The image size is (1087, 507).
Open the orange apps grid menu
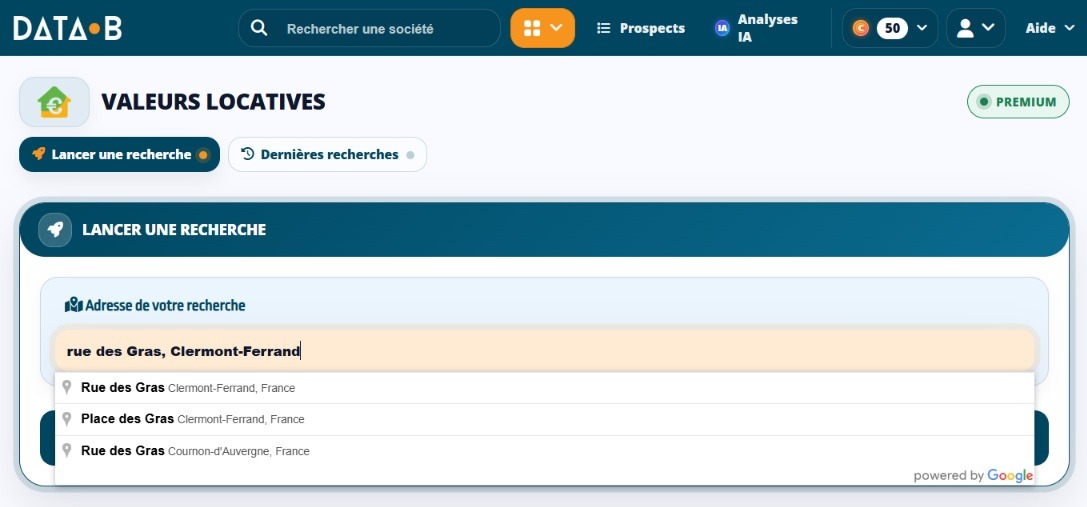[x=542, y=28]
